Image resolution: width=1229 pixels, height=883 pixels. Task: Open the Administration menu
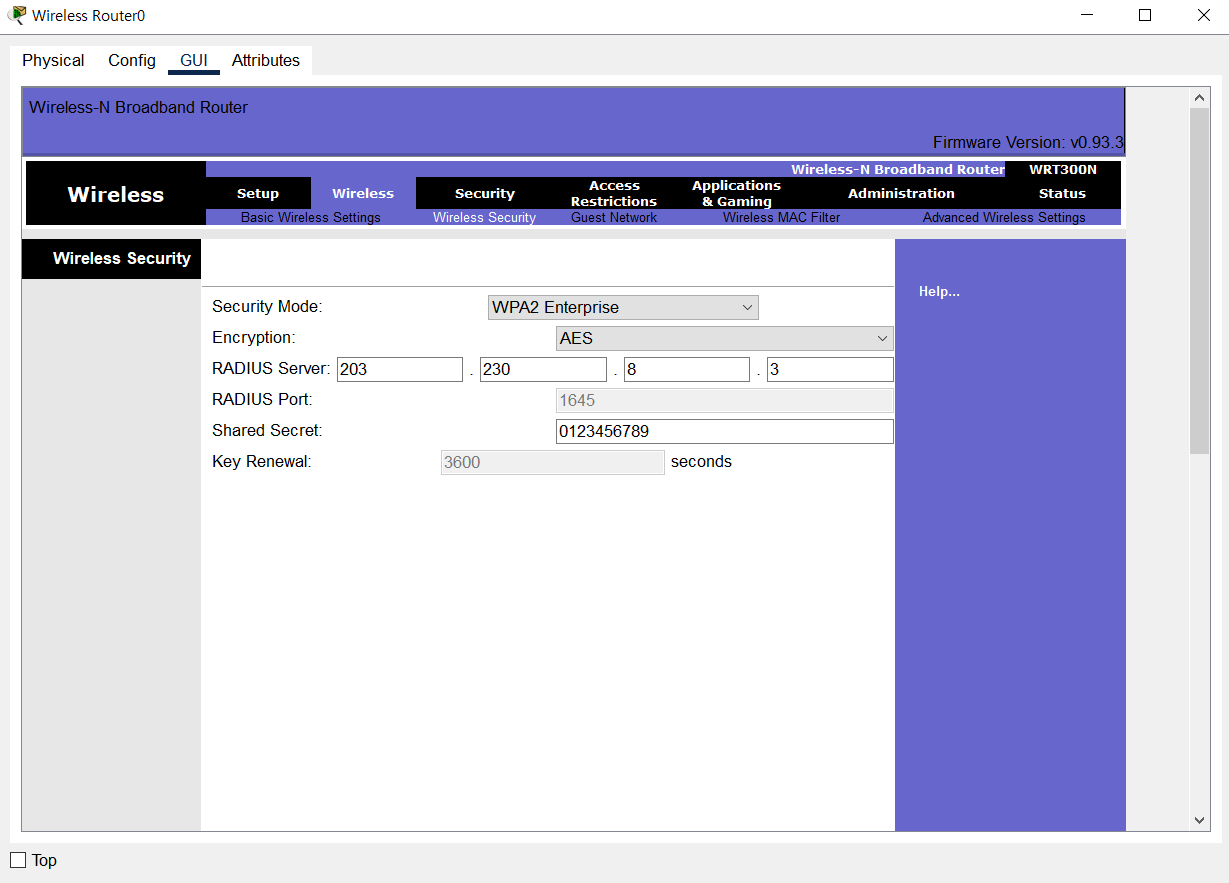(901, 193)
